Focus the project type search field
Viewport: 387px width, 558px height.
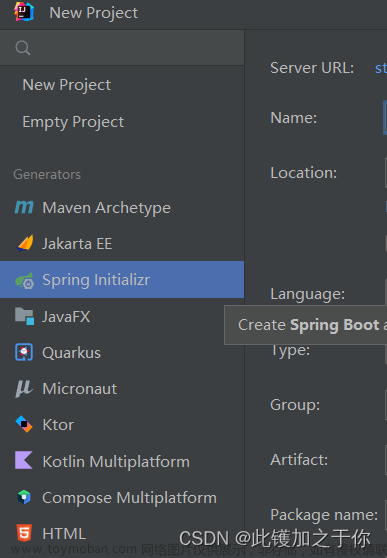click(x=122, y=48)
